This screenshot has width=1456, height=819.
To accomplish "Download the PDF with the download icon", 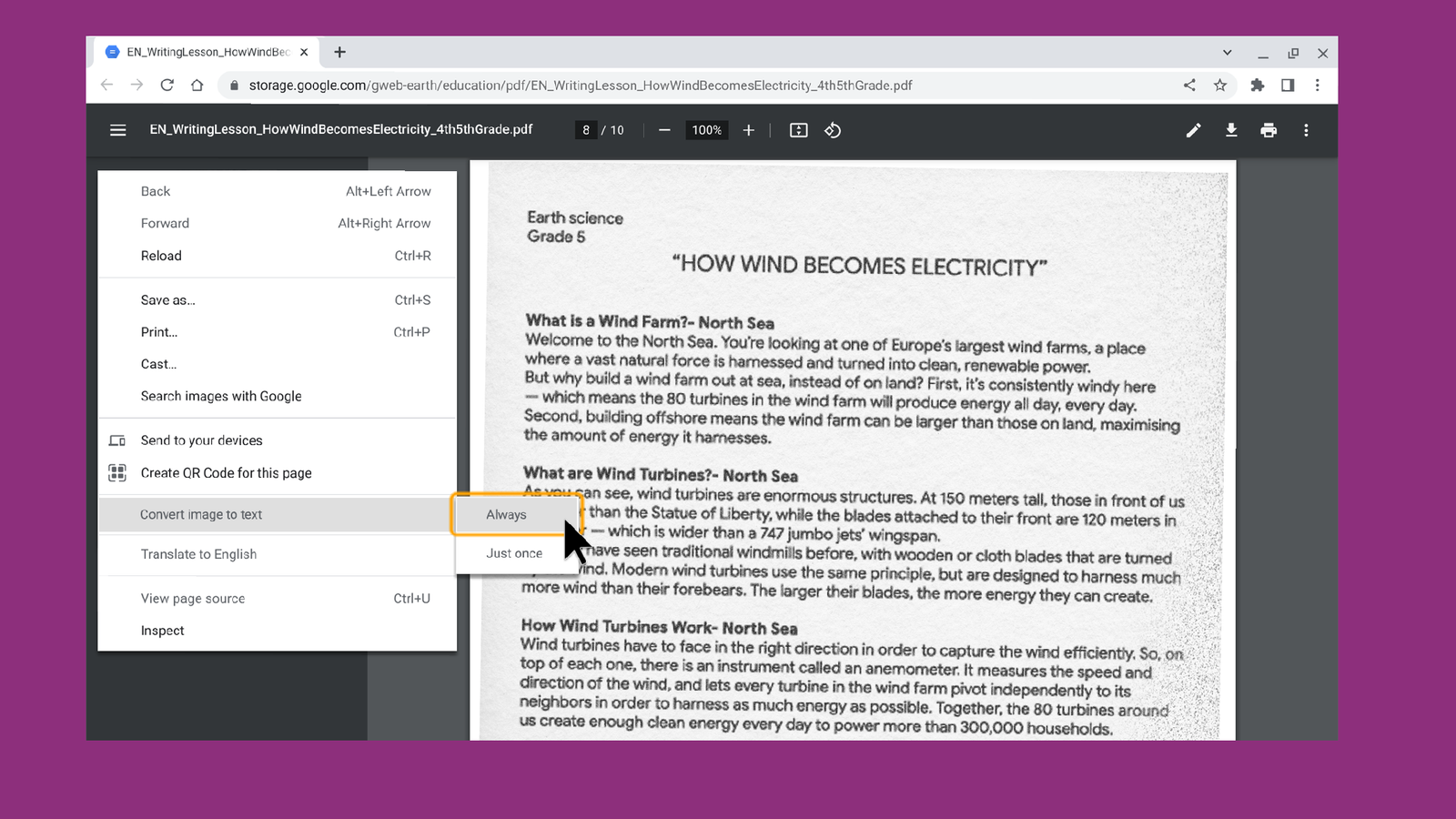I will 1230,129.
